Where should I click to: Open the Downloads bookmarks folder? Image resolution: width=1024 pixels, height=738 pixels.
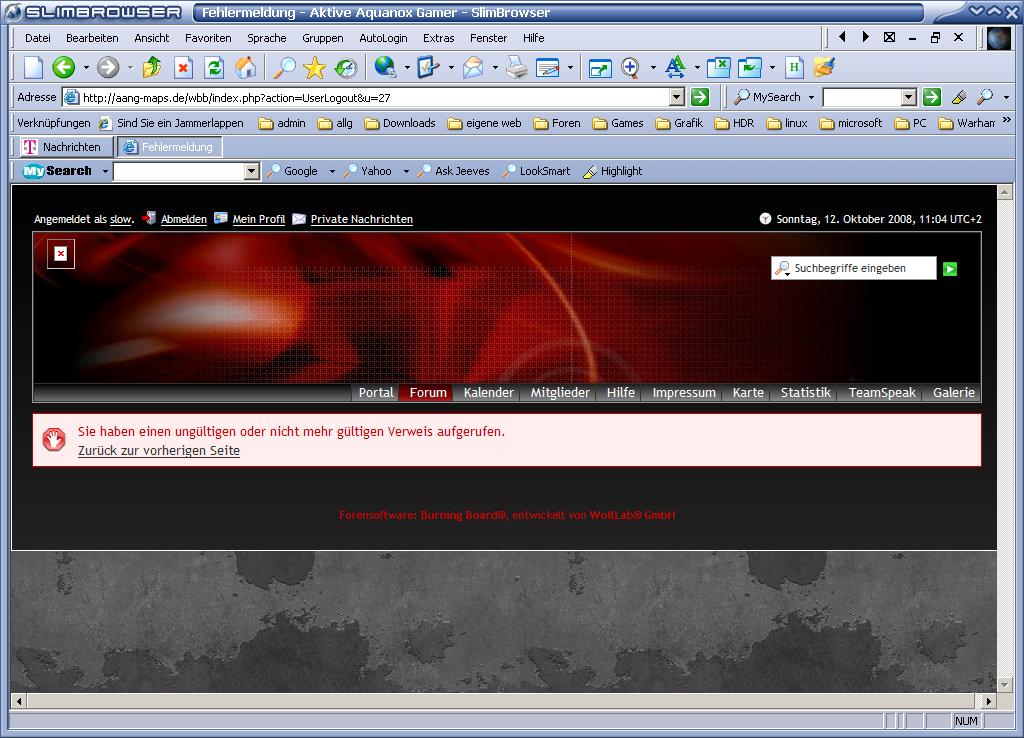tap(400, 123)
